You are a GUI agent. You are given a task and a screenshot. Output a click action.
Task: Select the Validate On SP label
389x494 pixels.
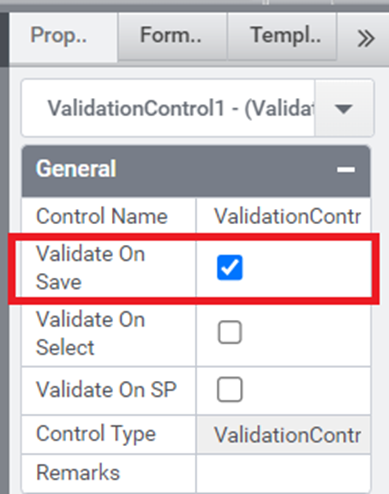(x=106, y=389)
